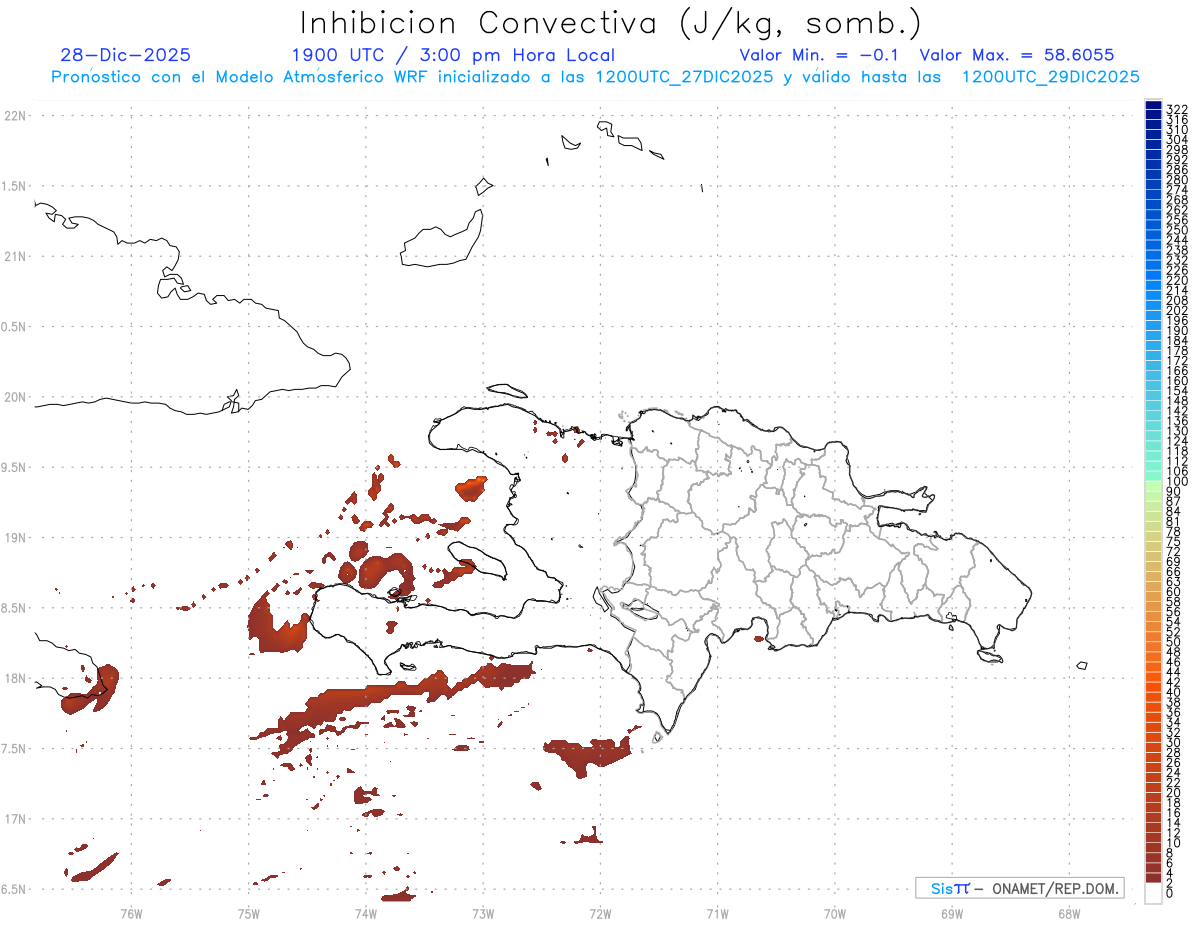Click the '9.5N' axis label
Image resolution: width=1200 pixels, height=927 pixels.
(14, 468)
